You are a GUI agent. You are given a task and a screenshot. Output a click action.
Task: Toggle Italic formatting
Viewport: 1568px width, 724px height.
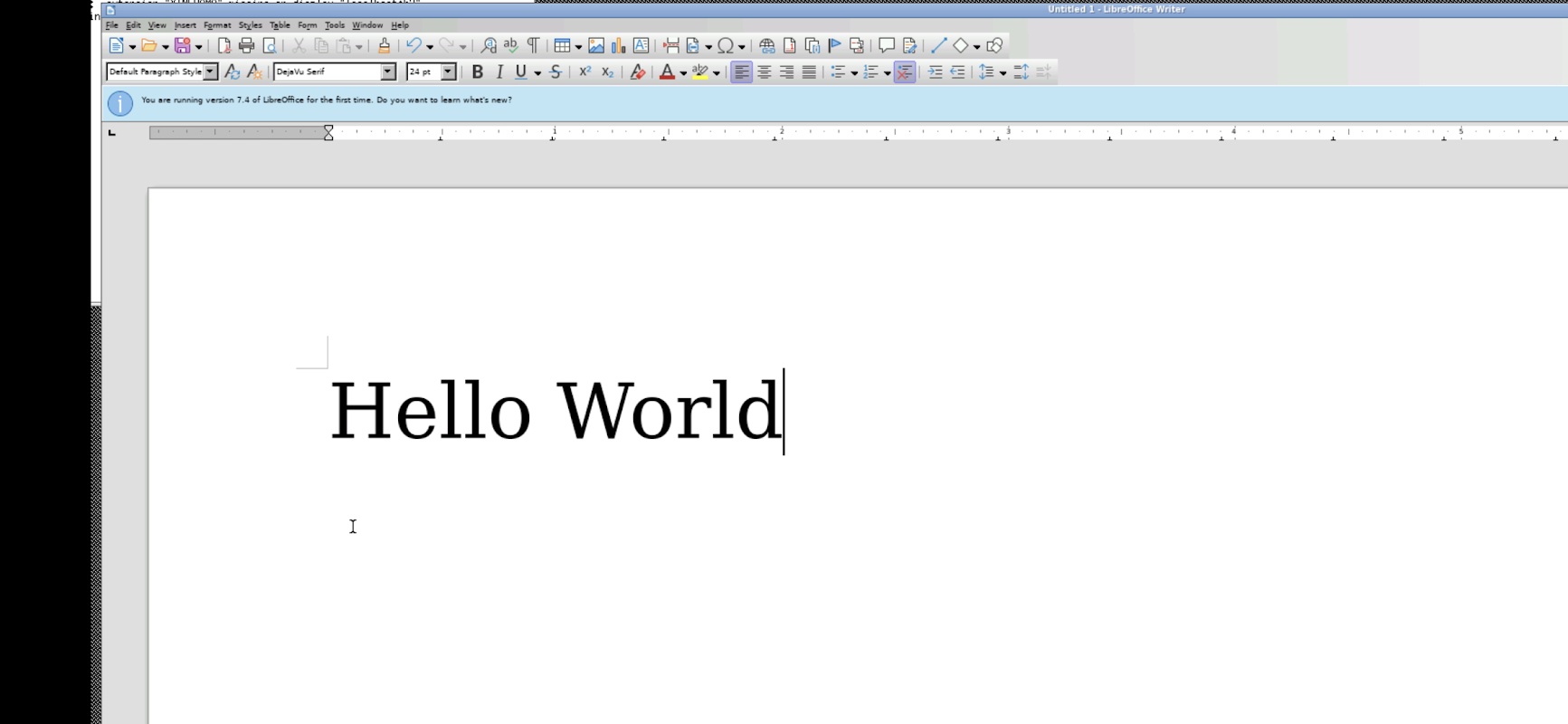click(499, 72)
